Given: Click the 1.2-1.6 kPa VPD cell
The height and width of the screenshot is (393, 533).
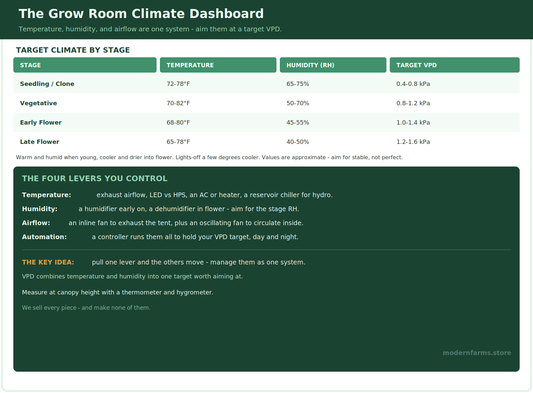Looking at the screenshot, I should [x=413, y=142].
